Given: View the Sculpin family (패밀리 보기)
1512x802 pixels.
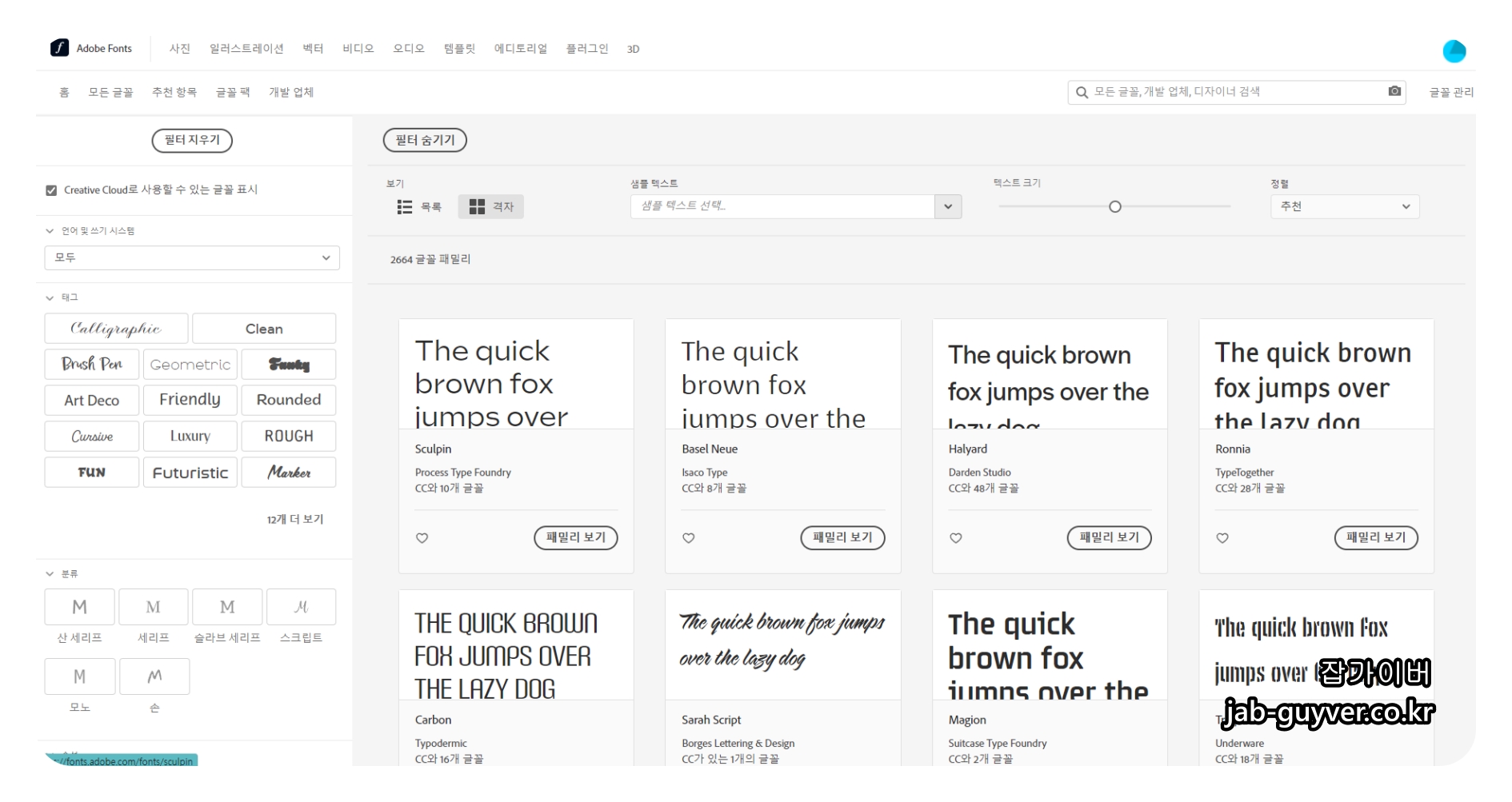Looking at the screenshot, I should (576, 538).
